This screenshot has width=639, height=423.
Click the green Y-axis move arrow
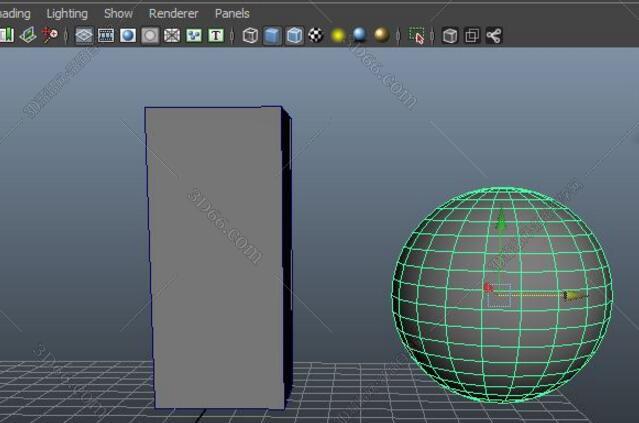(x=501, y=222)
